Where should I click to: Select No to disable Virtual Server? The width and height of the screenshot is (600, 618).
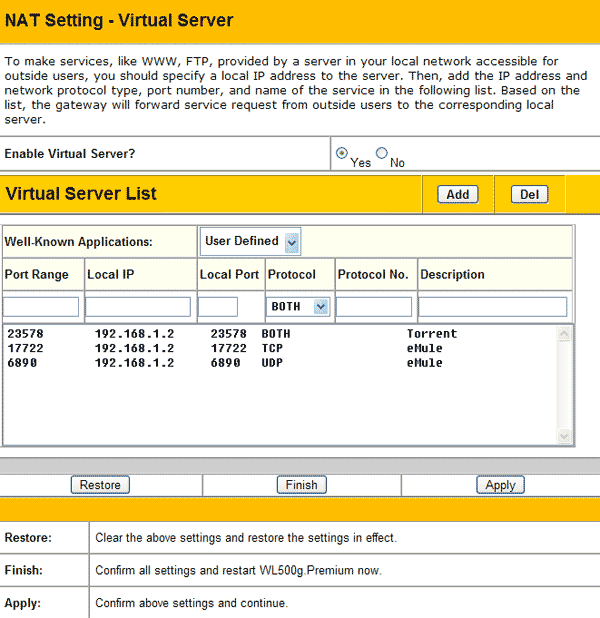381,154
